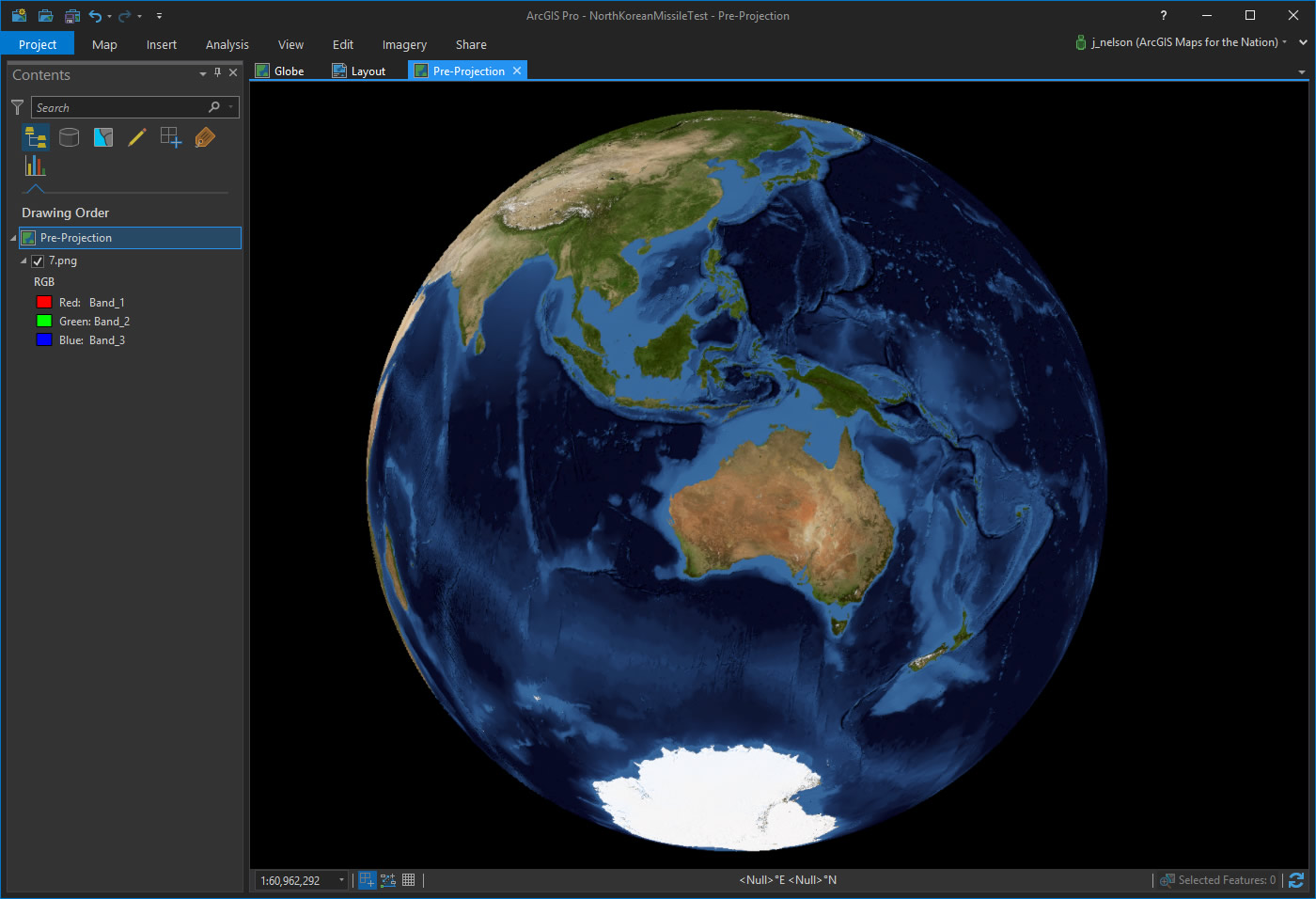Screen dimensions: 1316x899
Task: Toggle auto-hide pin on Contents pane
Action: point(217,73)
